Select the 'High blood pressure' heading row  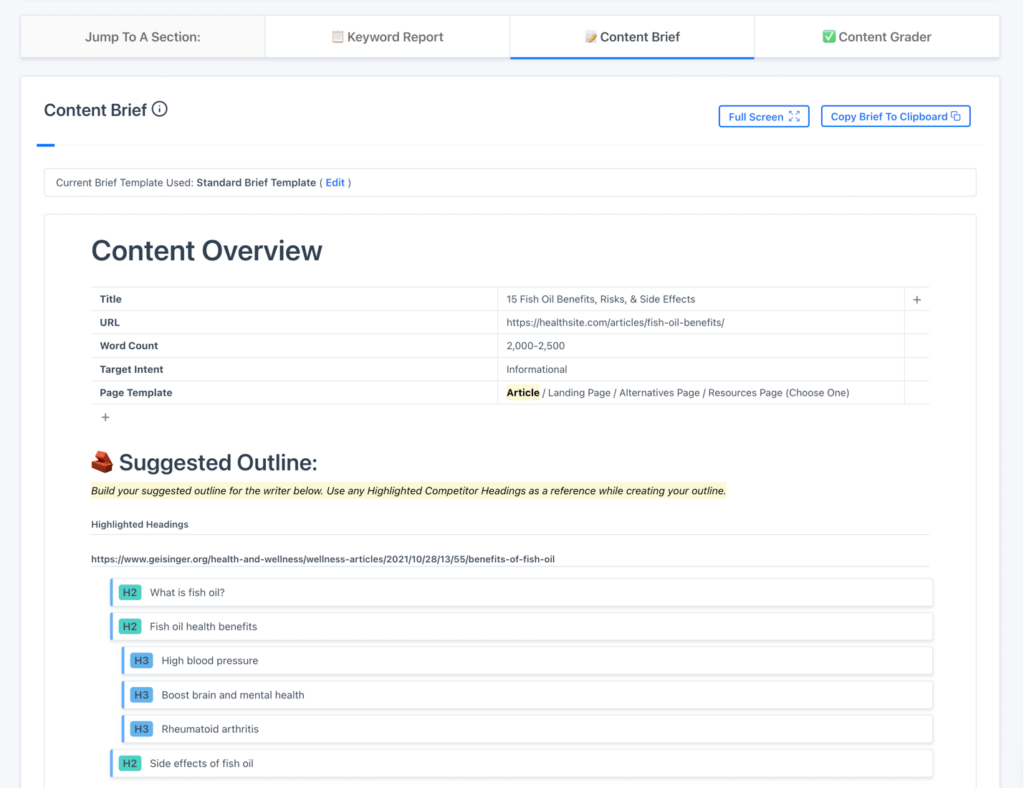pyautogui.click(x=528, y=661)
